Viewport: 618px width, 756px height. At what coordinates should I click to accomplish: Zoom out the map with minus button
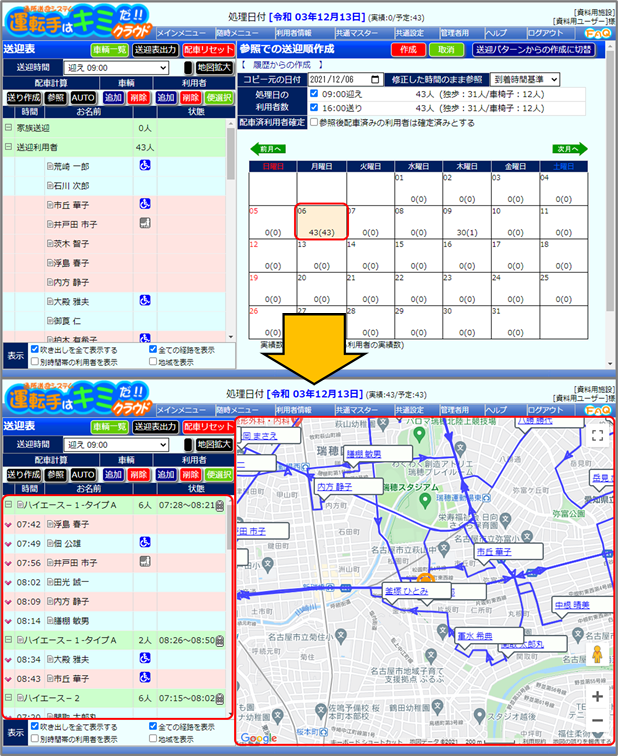(597, 720)
